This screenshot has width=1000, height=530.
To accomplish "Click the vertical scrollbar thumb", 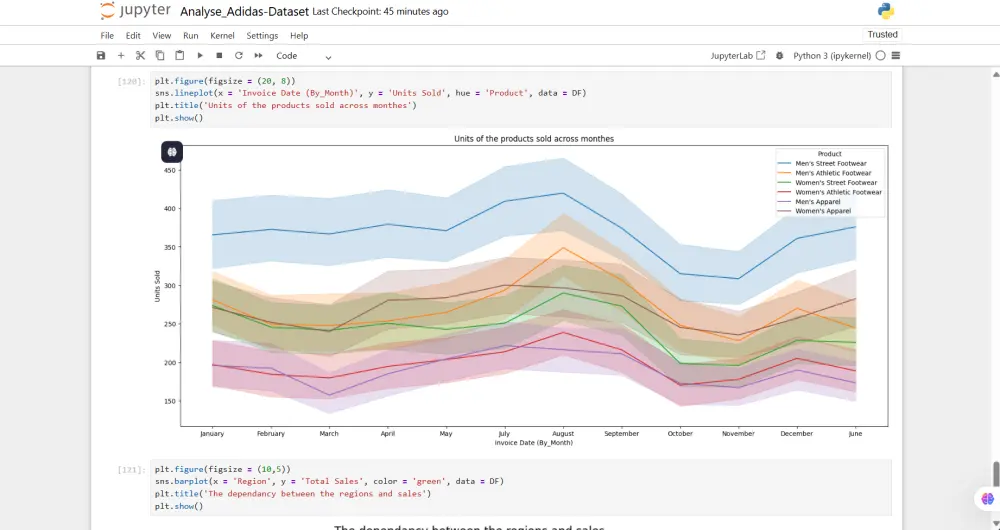I will [995, 472].
